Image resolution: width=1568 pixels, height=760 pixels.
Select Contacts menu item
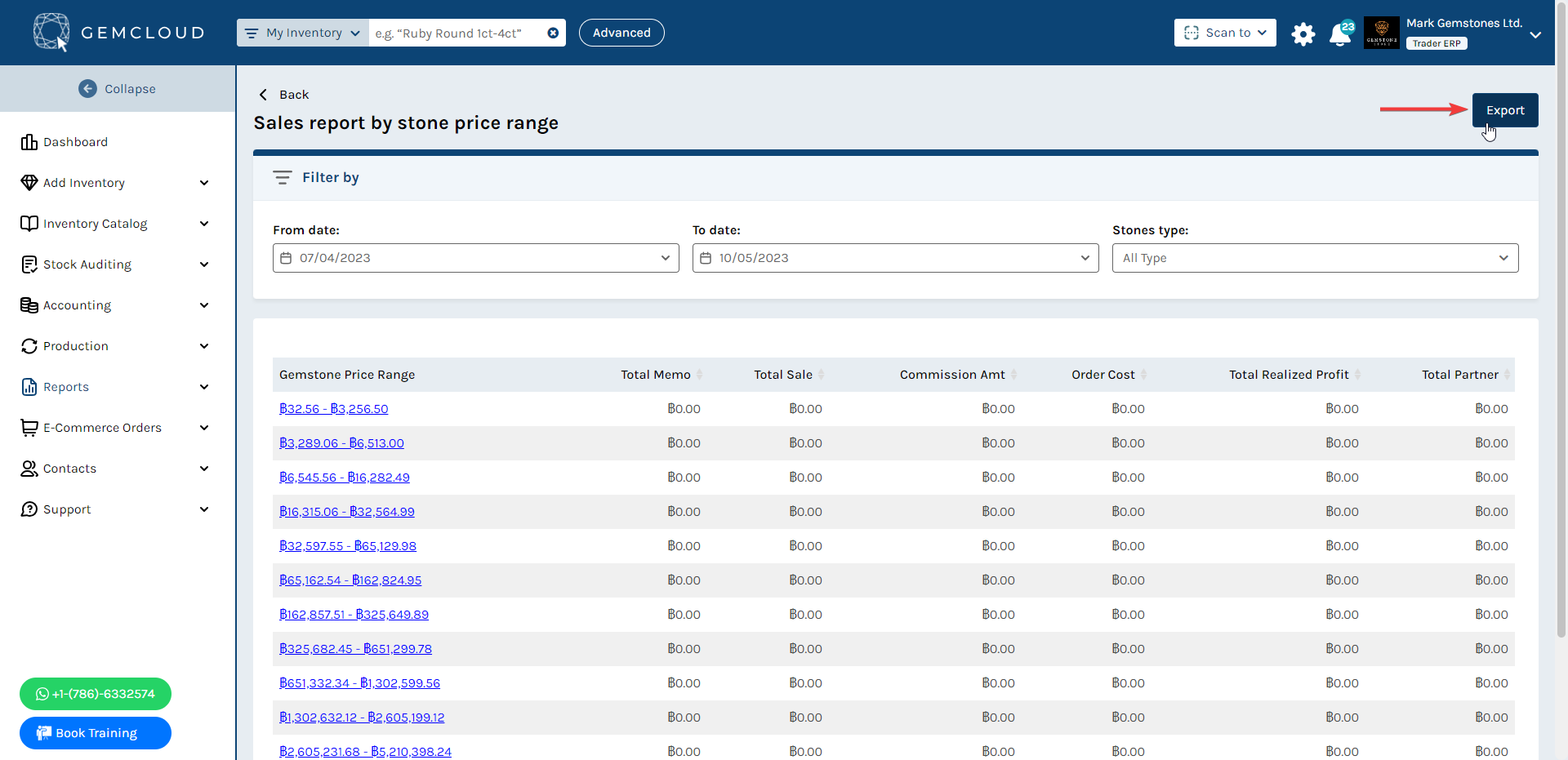69,469
